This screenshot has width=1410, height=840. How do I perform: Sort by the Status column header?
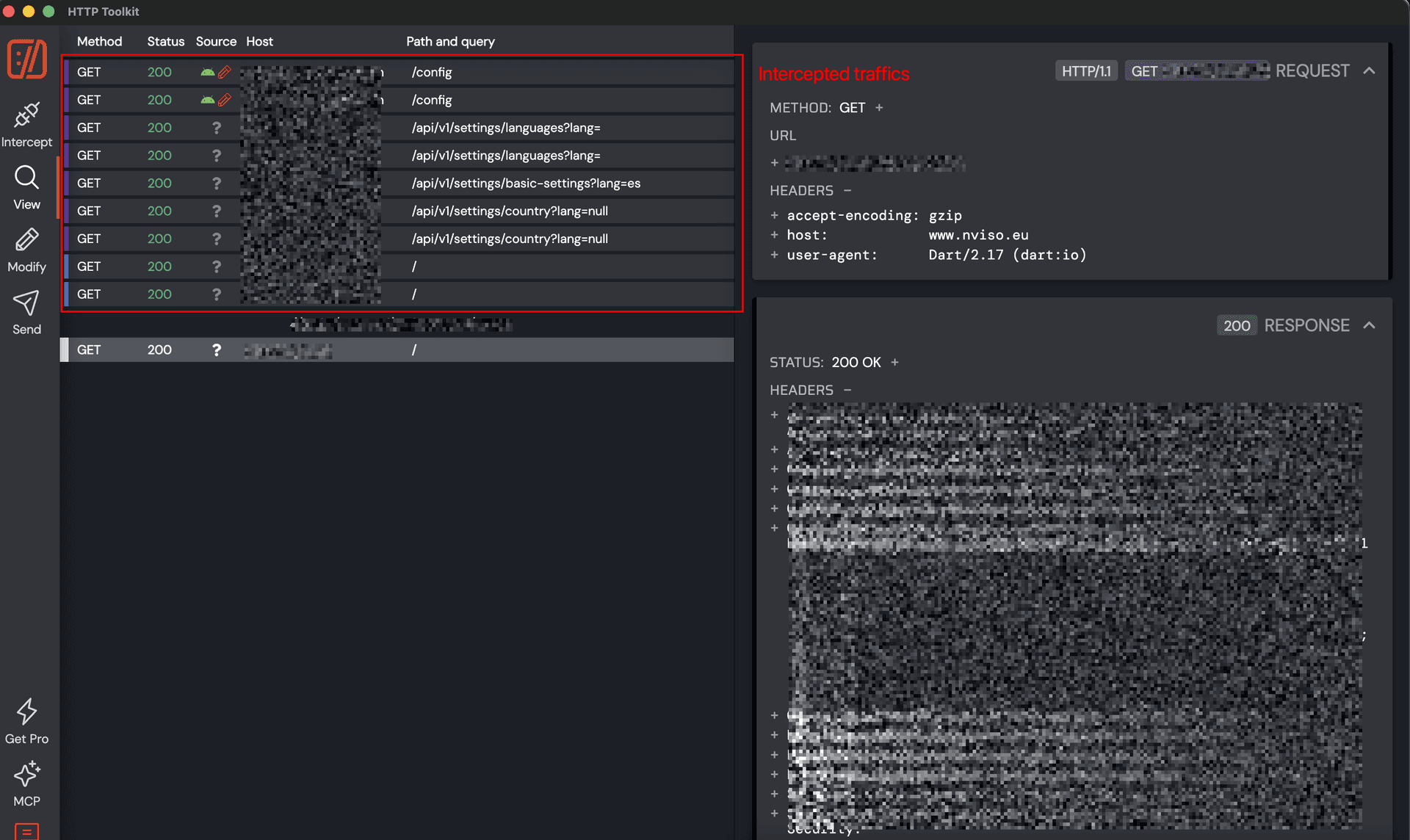pos(165,41)
